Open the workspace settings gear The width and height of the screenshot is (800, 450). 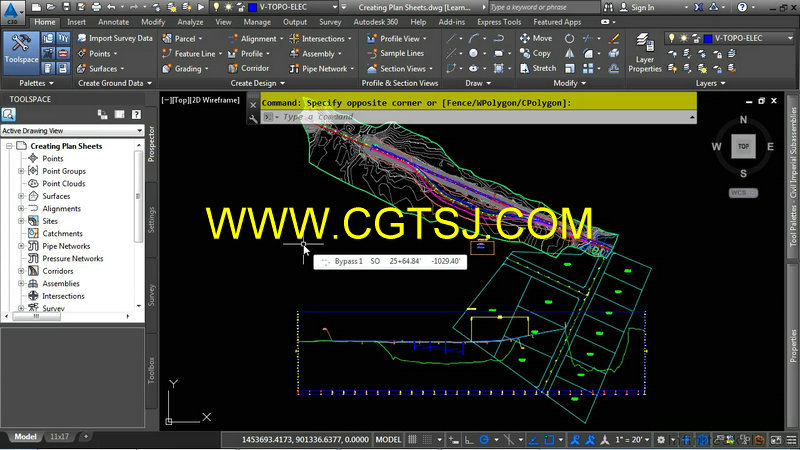(x=661, y=439)
